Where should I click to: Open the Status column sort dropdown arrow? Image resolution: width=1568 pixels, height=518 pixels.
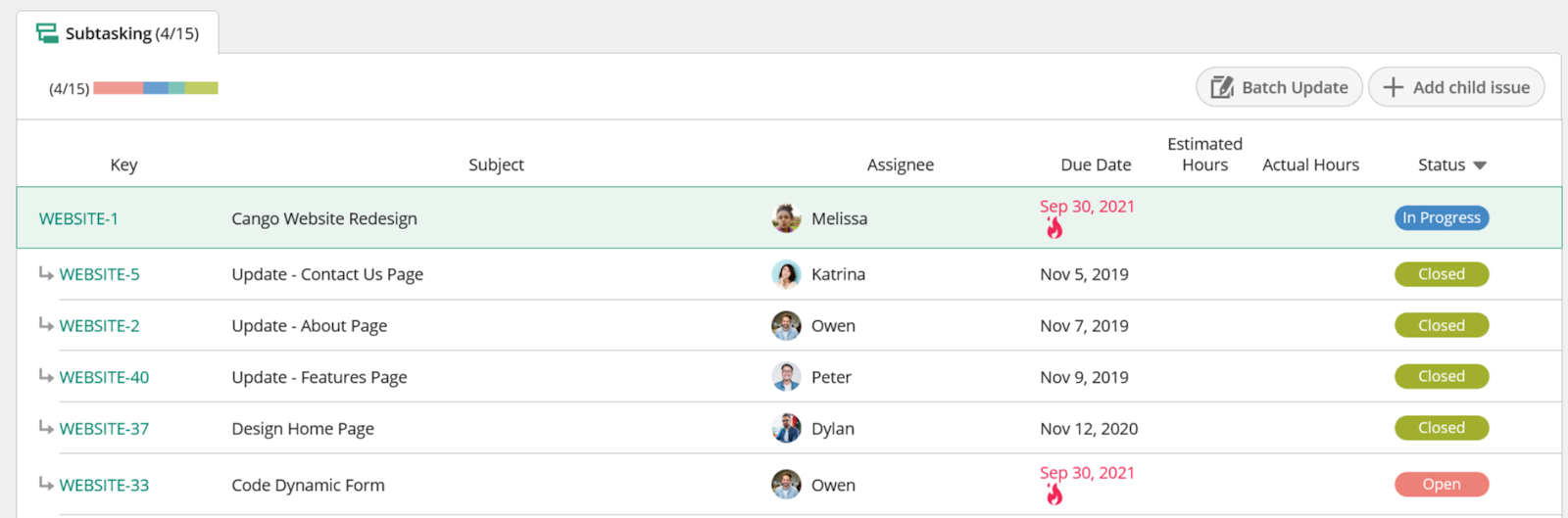click(x=1480, y=165)
